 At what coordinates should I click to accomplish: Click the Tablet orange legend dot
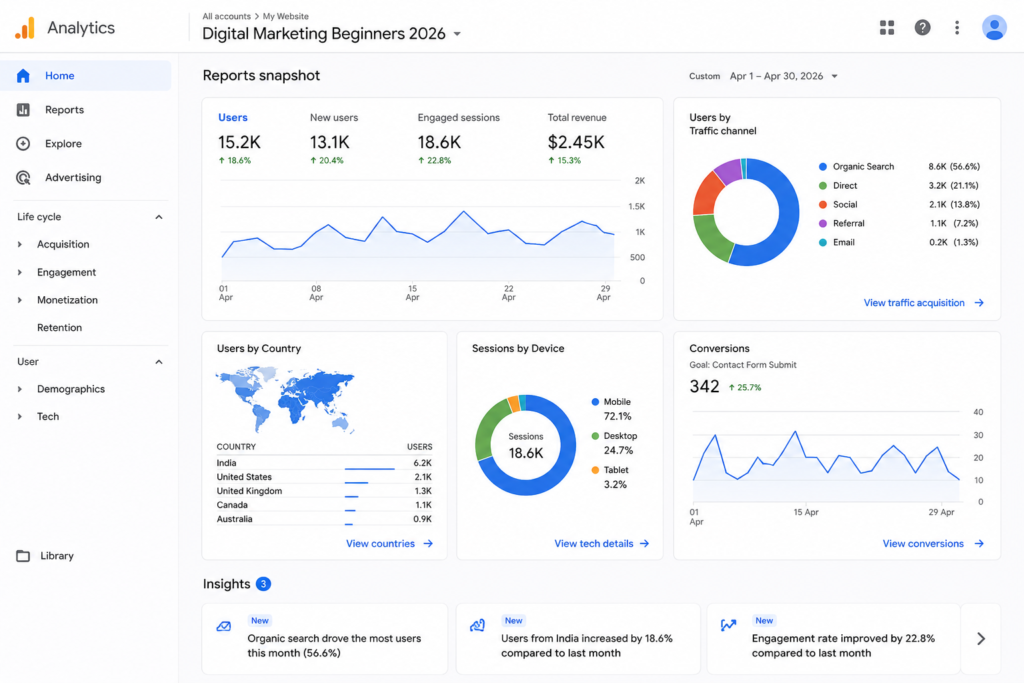(x=595, y=470)
